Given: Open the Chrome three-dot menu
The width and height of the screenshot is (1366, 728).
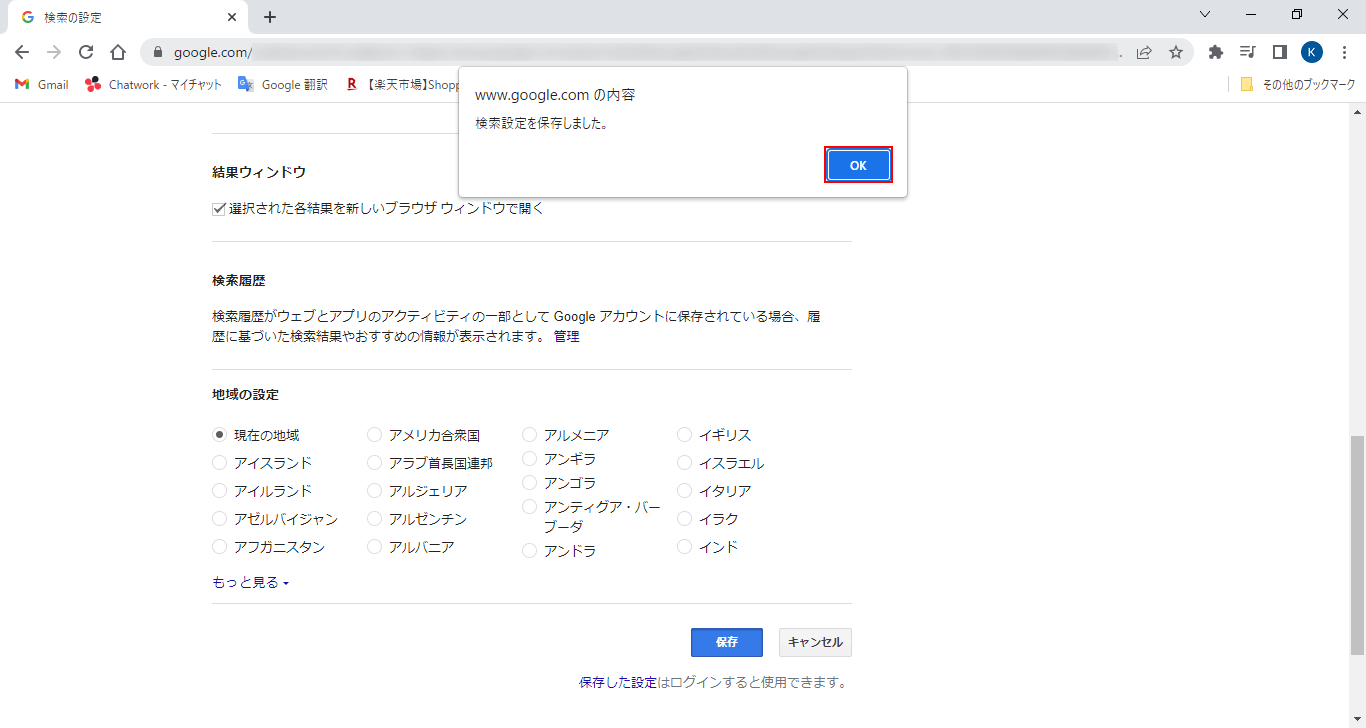Looking at the screenshot, I should click(x=1344, y=52).
